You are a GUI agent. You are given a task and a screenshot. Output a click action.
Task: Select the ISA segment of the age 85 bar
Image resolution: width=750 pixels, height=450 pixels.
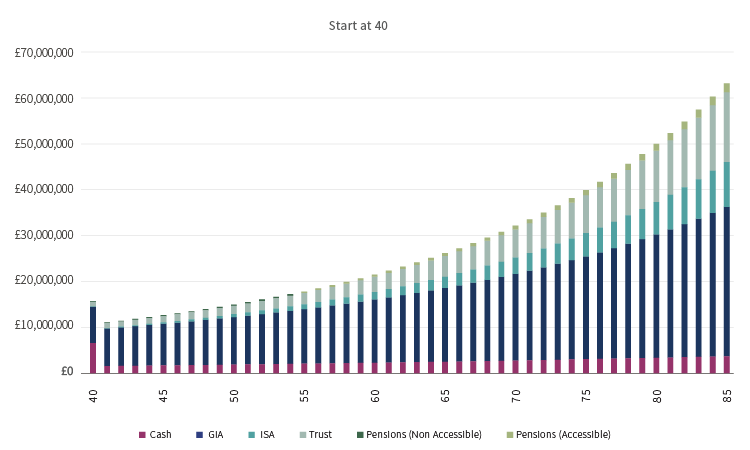point(727,185)
